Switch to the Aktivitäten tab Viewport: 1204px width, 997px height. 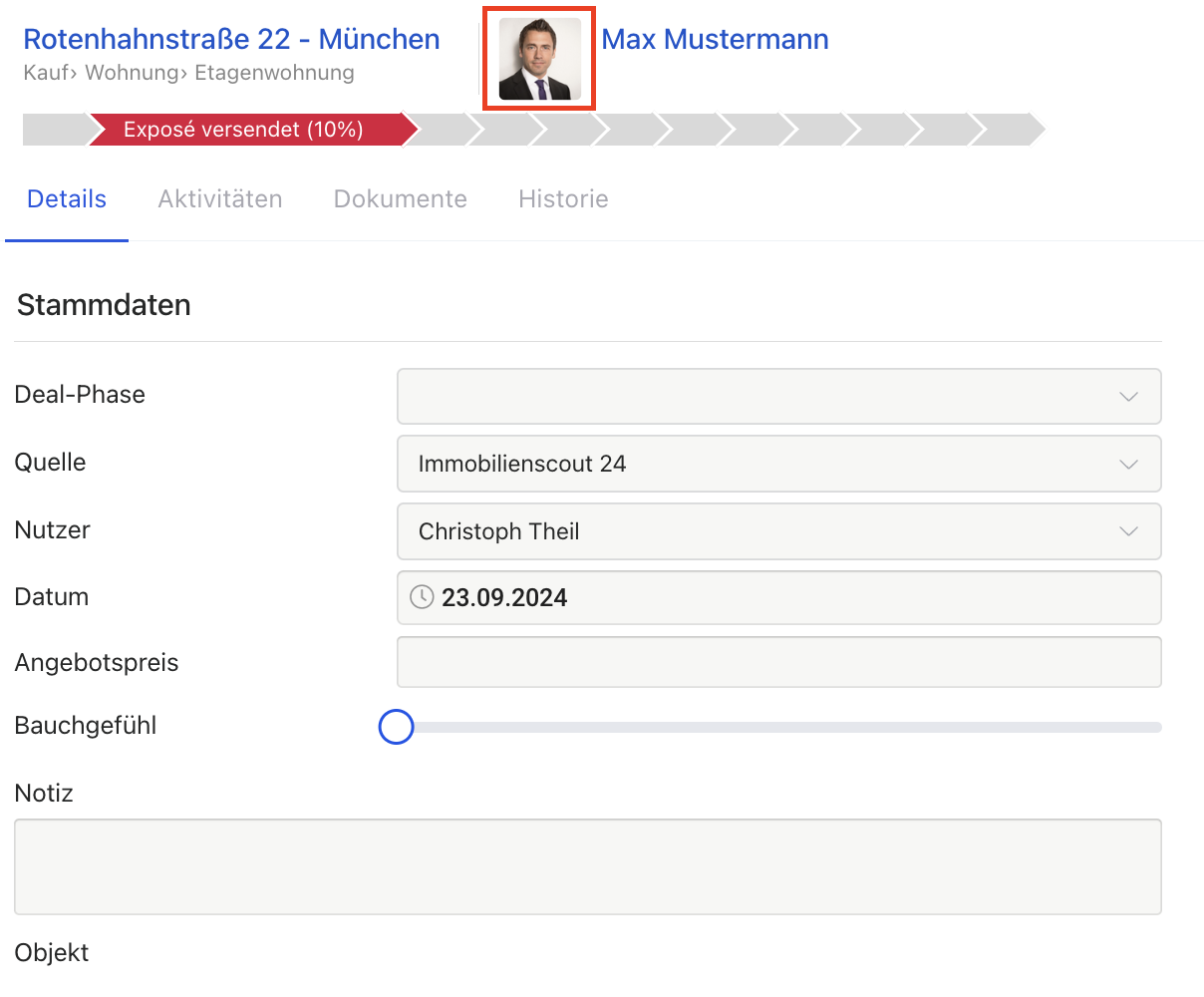[220, 199]
